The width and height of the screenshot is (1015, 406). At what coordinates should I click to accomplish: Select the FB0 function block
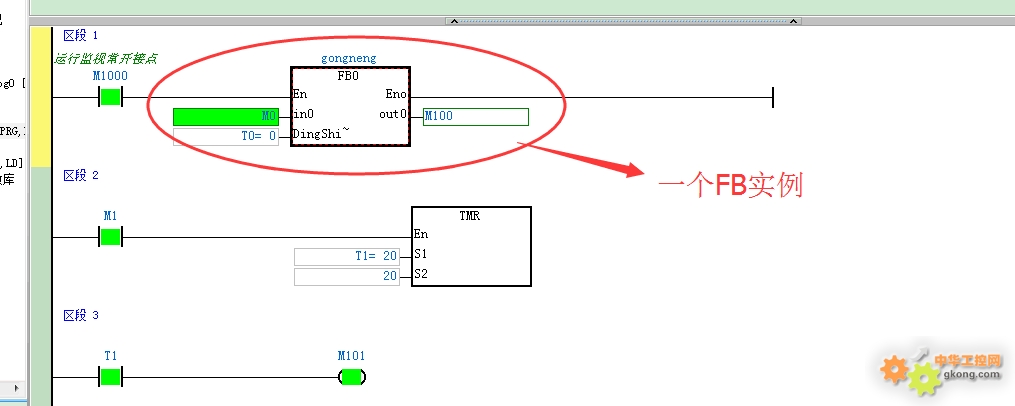point(350,106)
